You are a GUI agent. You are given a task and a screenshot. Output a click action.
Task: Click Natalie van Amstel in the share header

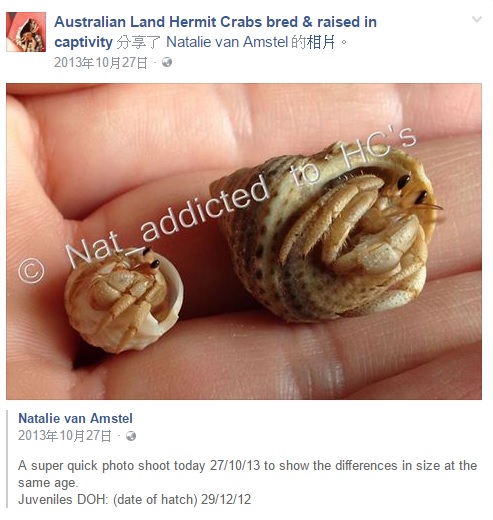pos(227,42)
